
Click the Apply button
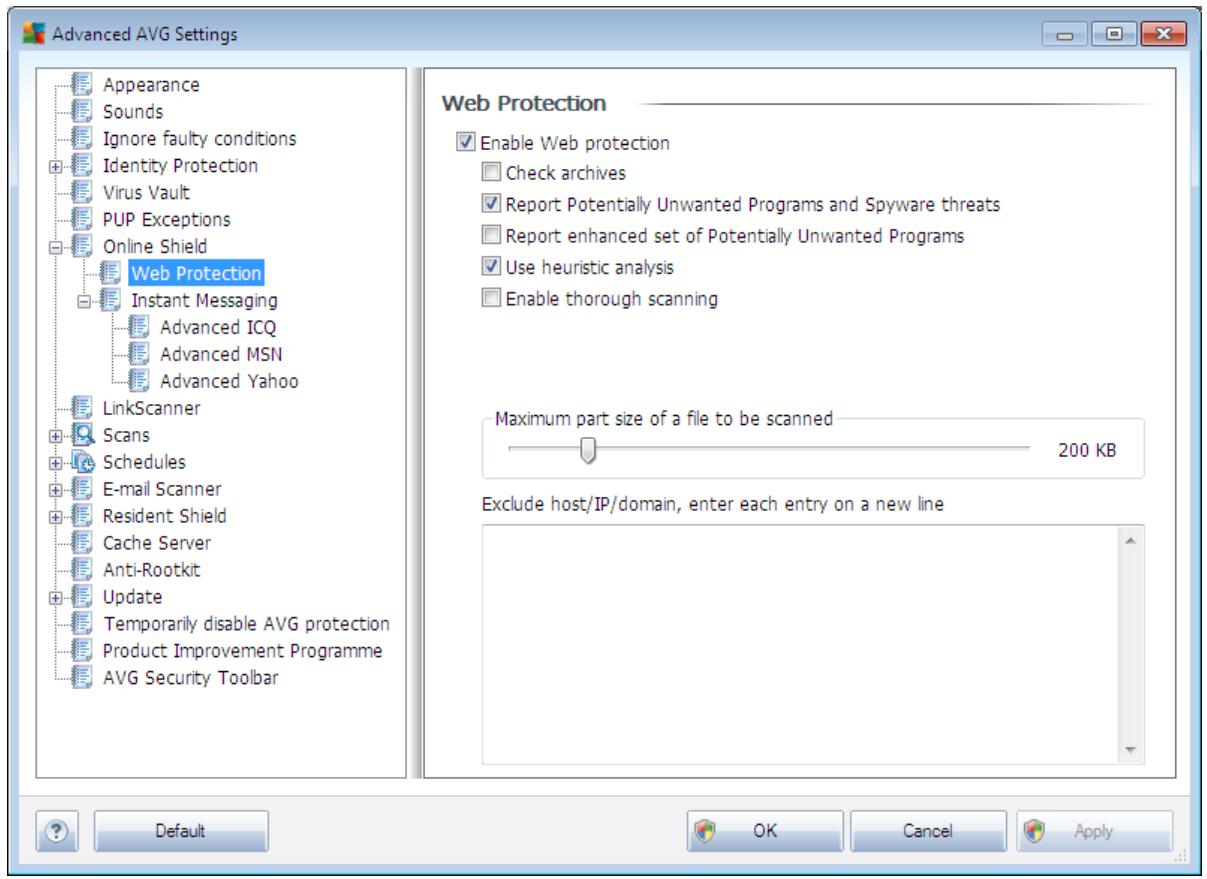point(1094,831)
